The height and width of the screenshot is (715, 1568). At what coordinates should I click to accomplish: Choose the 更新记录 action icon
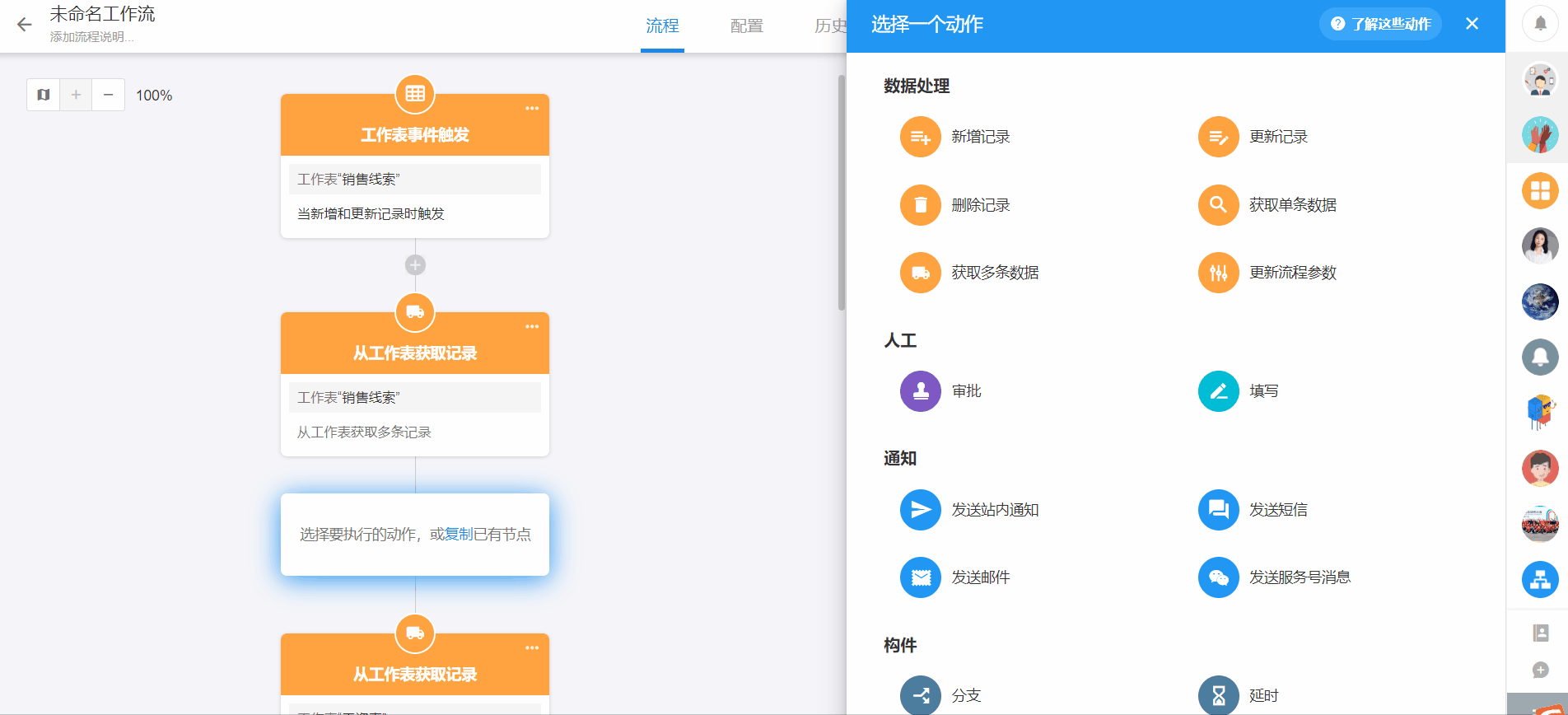coord(1218,137)
